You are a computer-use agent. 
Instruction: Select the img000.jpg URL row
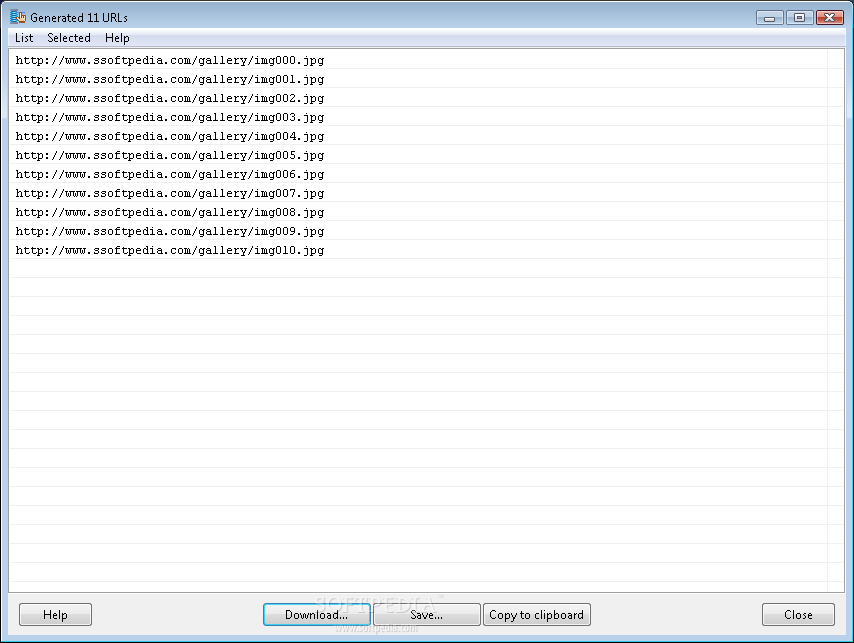coord(418,60)
